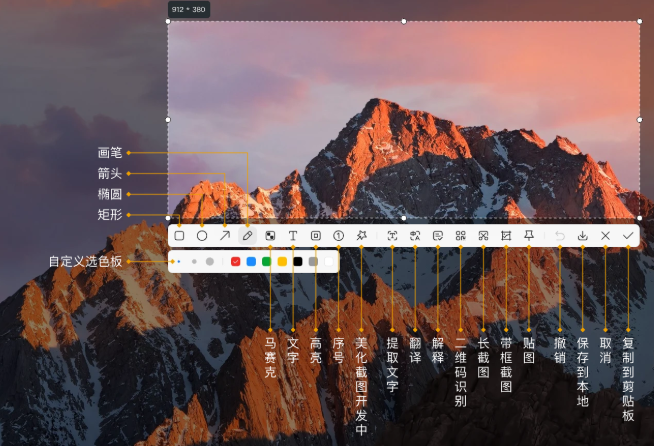Viewport: 654px width, 446px height.
Task: Confirm with checkmark to copy to clipboard
Action: tap(628, 236)
